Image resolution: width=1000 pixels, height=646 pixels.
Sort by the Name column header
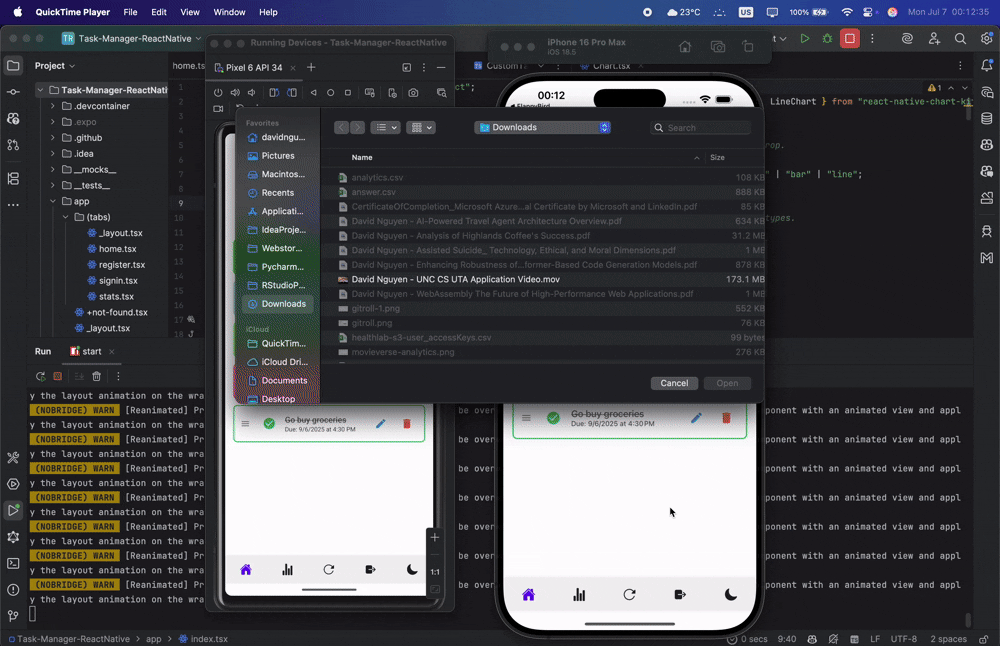click(362, 158)
